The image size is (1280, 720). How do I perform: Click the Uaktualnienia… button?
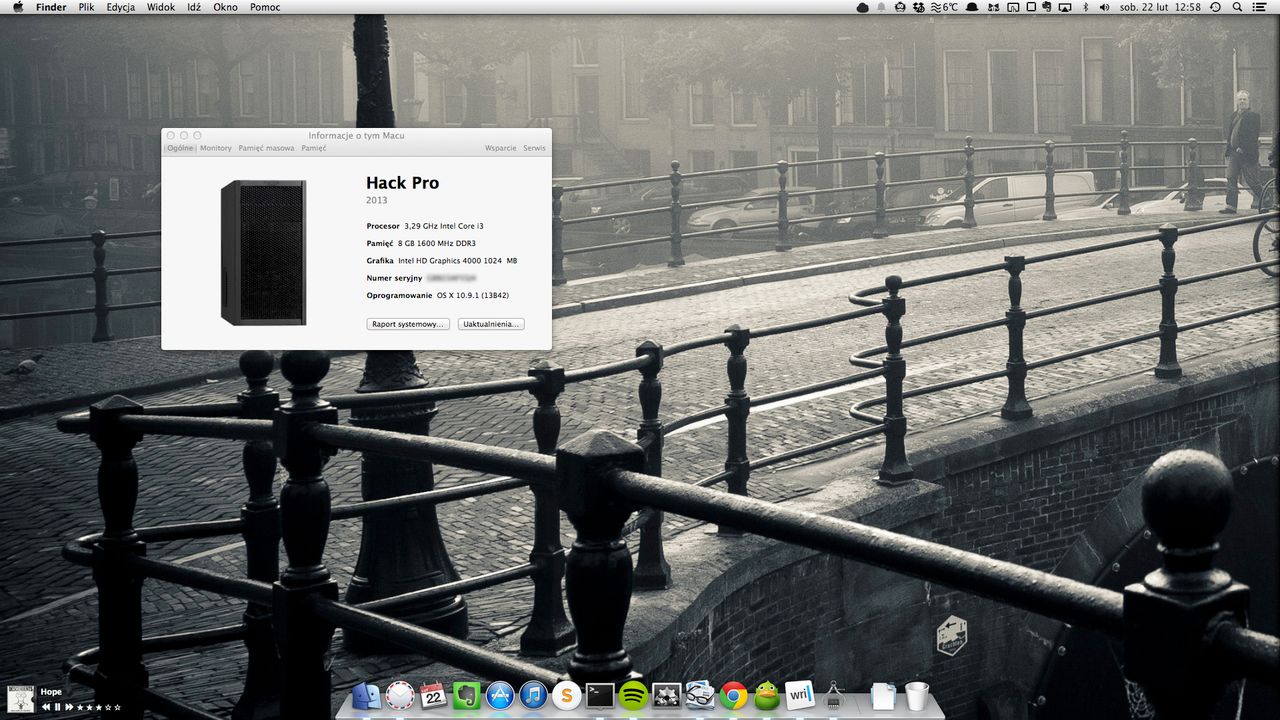coord(491,324)
